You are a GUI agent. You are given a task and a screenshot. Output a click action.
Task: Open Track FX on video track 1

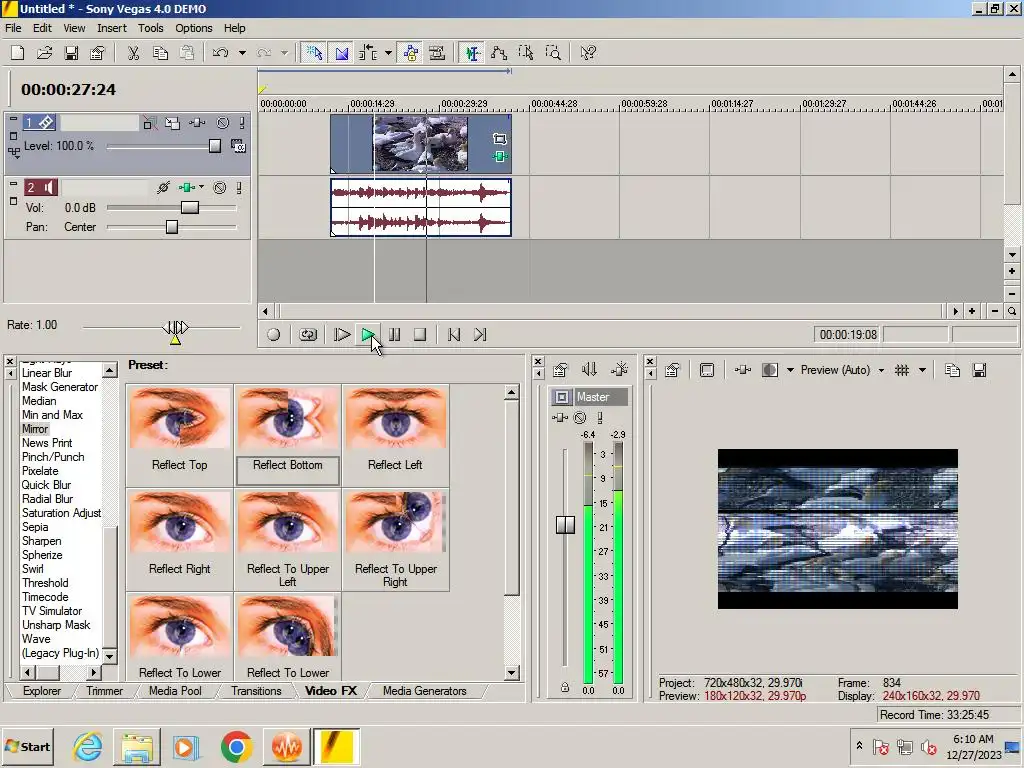click(x=197, y=123)
